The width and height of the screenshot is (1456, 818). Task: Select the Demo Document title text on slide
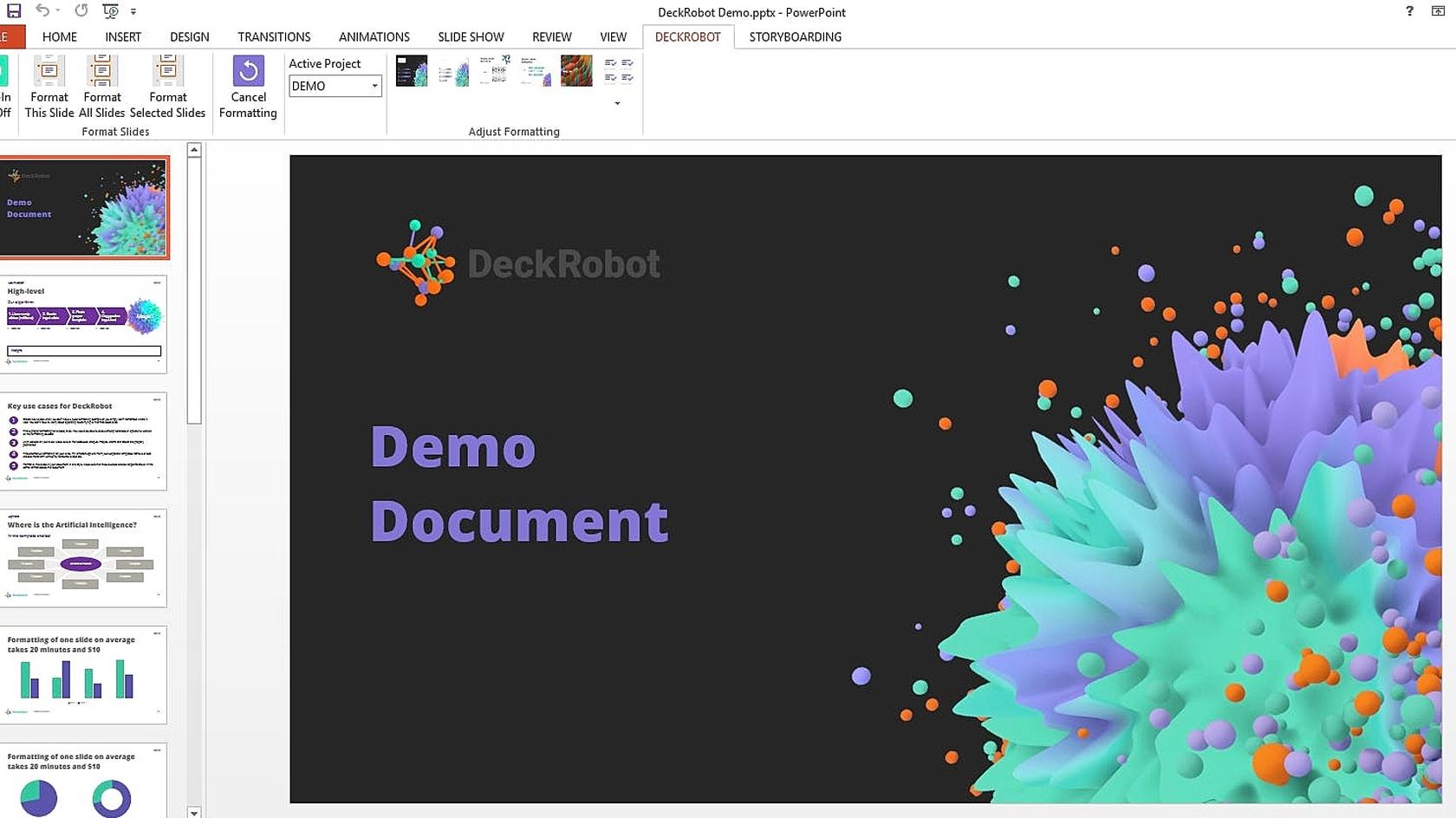click(519, 484)
